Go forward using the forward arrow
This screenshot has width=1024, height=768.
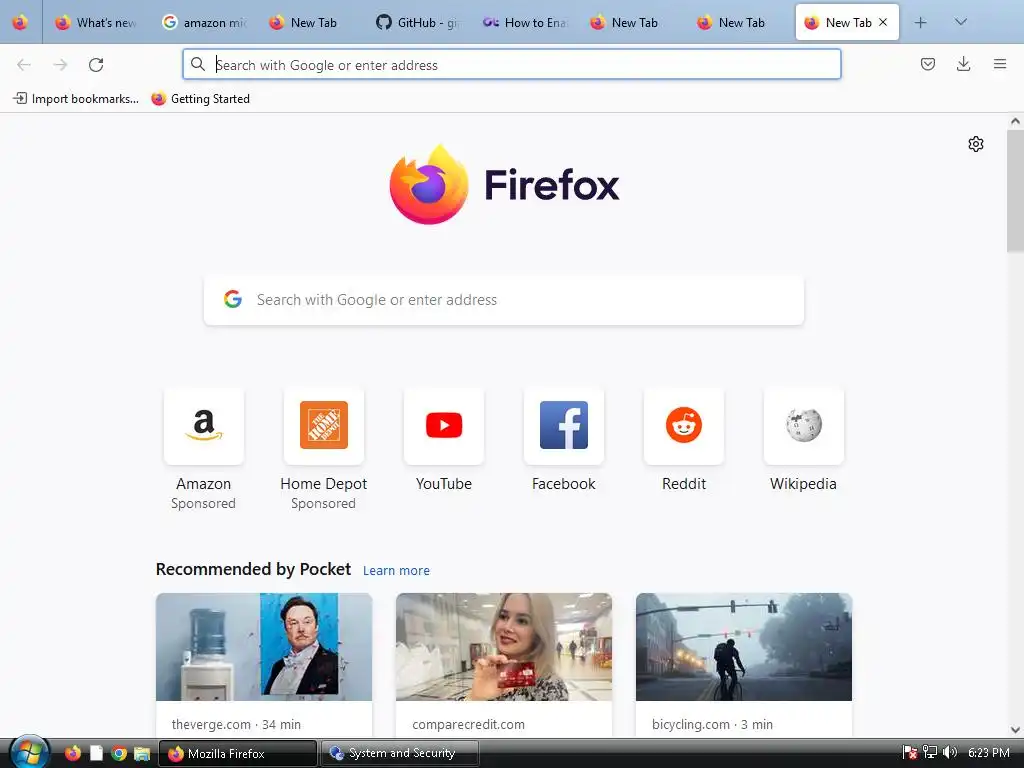point(60,65)
